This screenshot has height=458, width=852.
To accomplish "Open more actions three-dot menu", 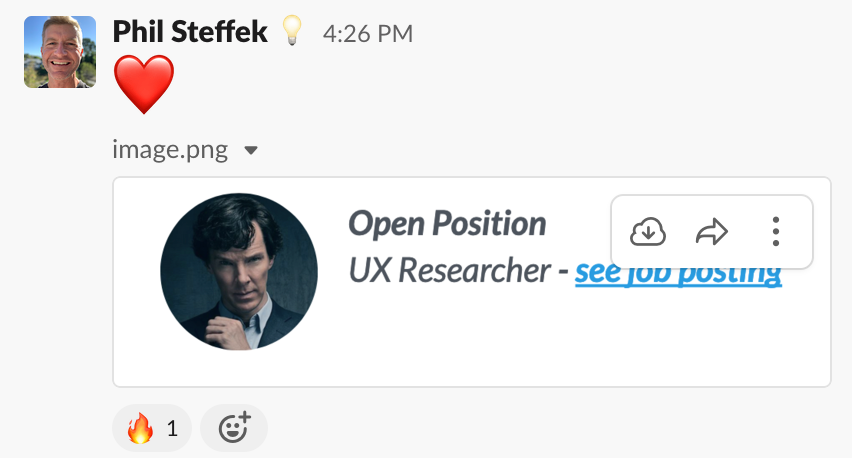I will point(776,232).
